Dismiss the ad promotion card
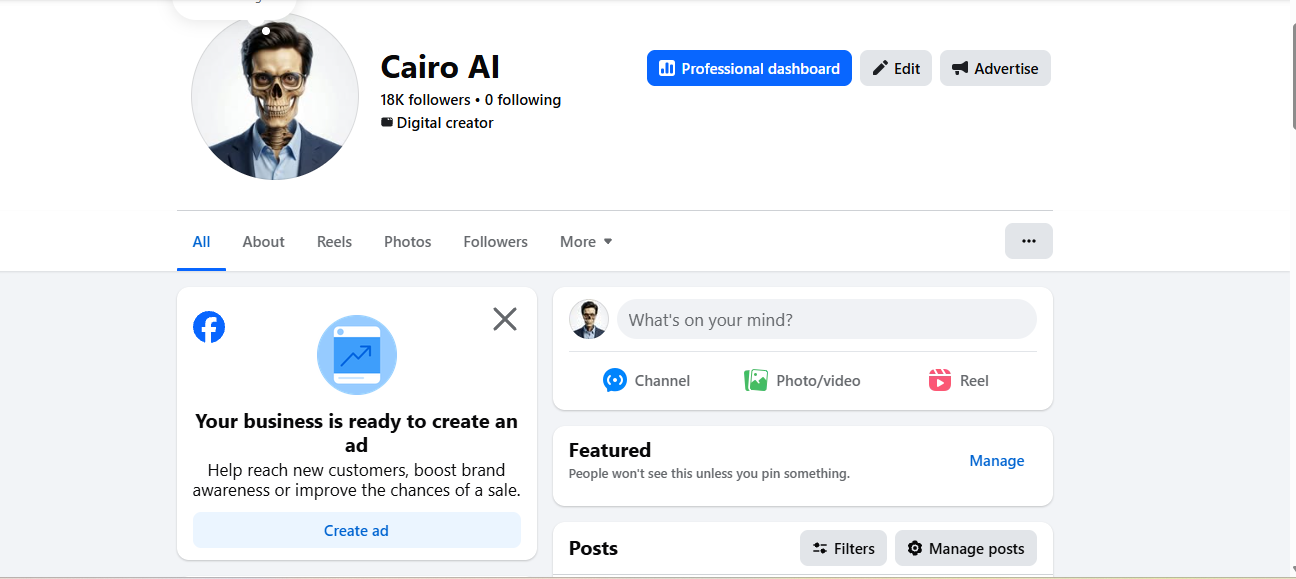The height and width of the screenshot is (579, 1296). pos(505,319)
